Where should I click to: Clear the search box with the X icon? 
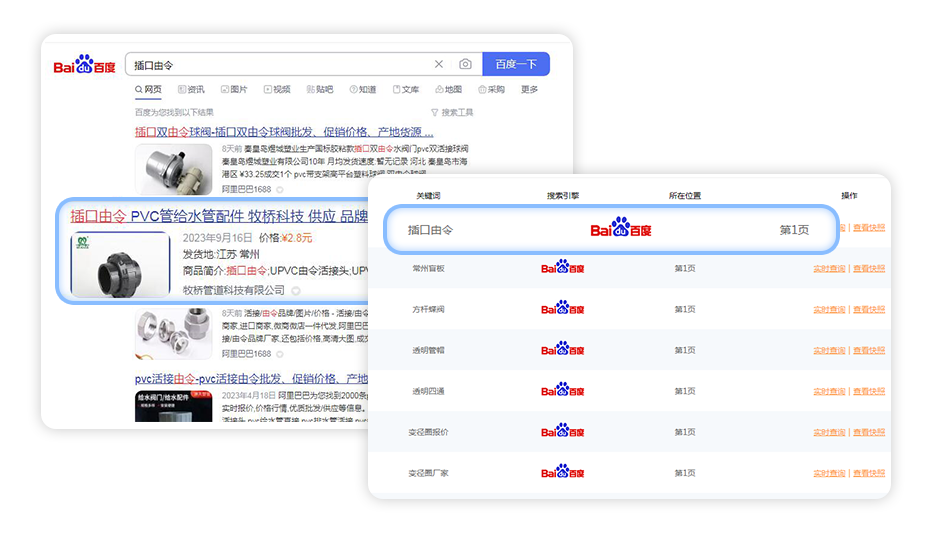coord(439,64)
